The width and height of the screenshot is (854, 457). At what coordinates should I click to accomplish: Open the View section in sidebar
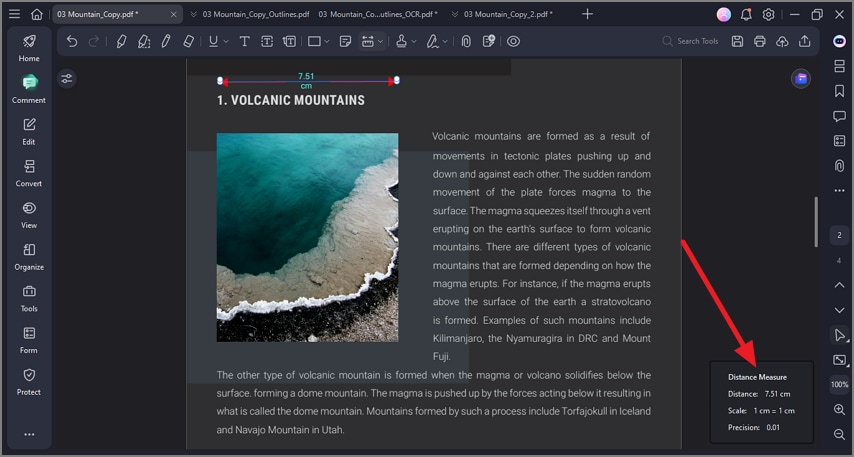pyautogui.click(x=29, y=215)
